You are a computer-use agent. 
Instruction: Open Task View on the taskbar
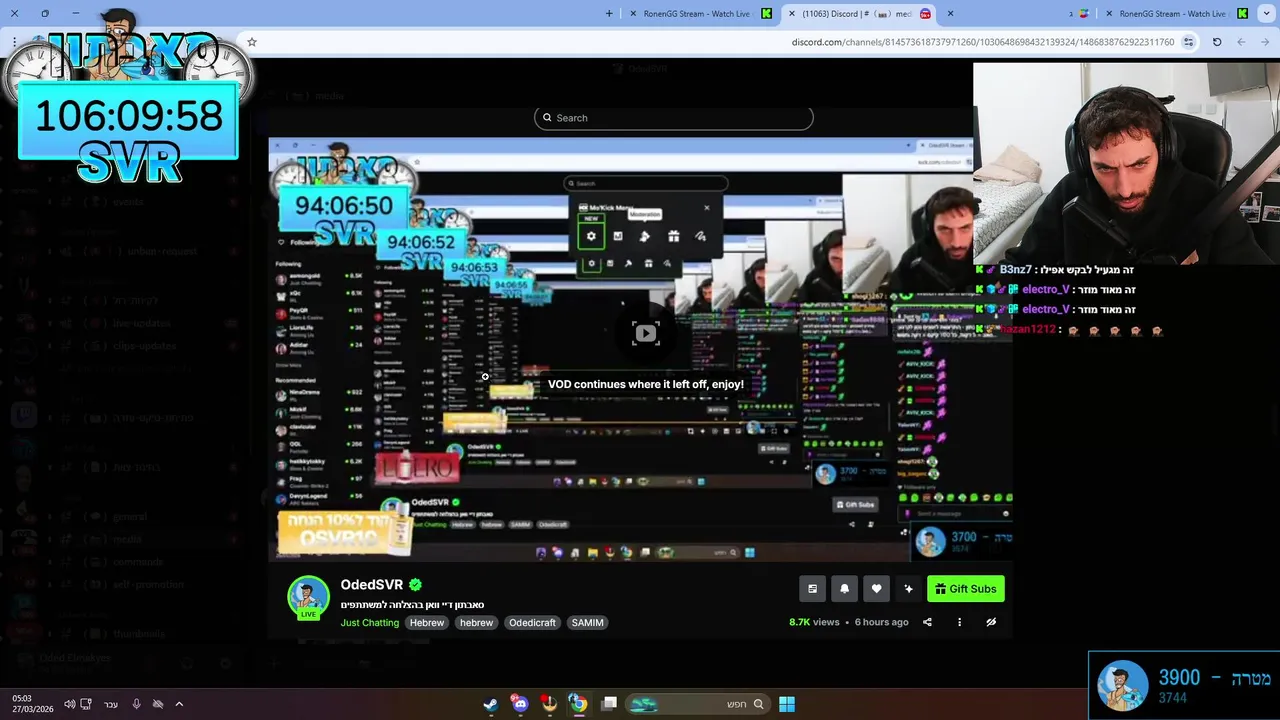click(609, 704)
